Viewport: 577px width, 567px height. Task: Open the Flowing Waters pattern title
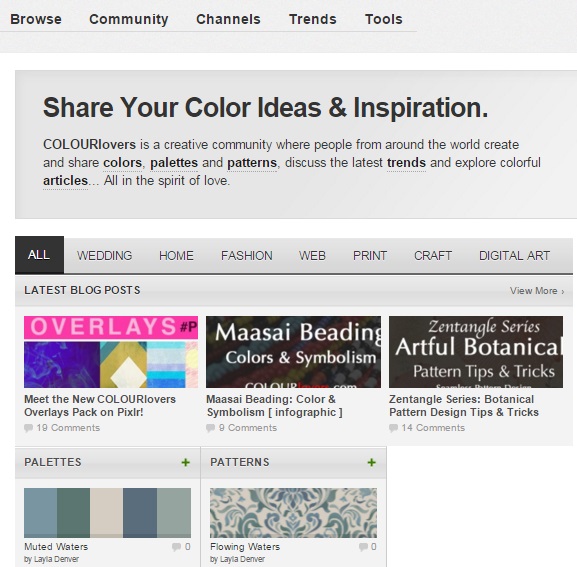pos(245,547)
